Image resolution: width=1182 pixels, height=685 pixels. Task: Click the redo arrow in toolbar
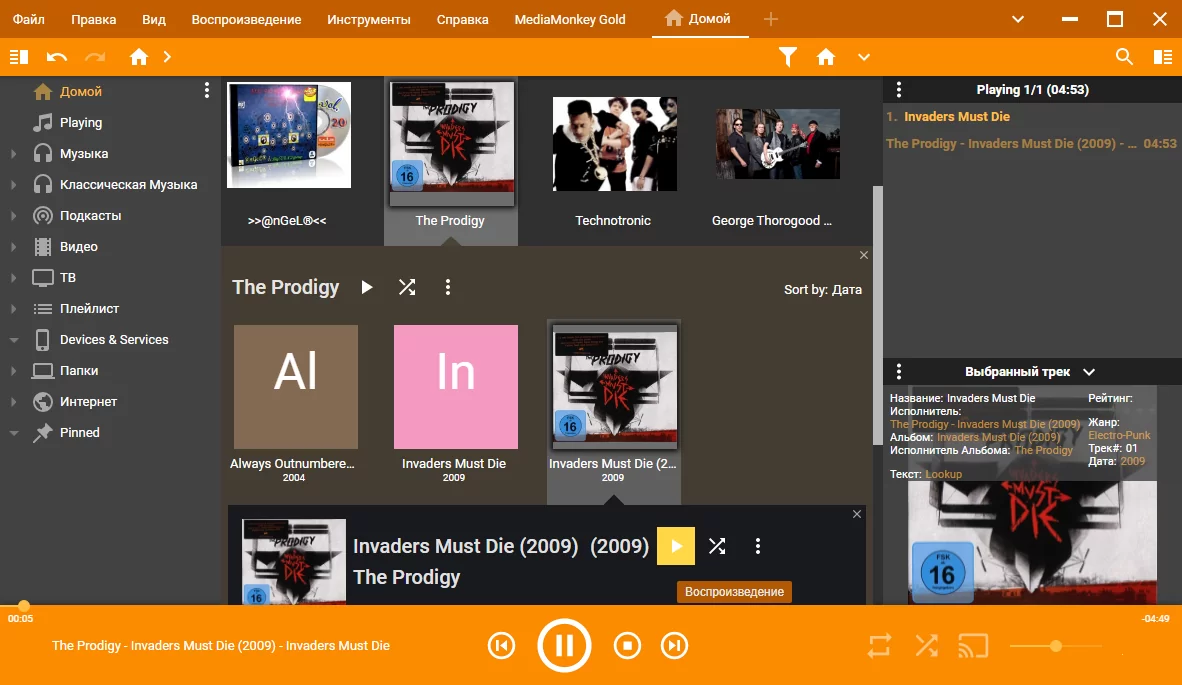(x=95, y=57)
